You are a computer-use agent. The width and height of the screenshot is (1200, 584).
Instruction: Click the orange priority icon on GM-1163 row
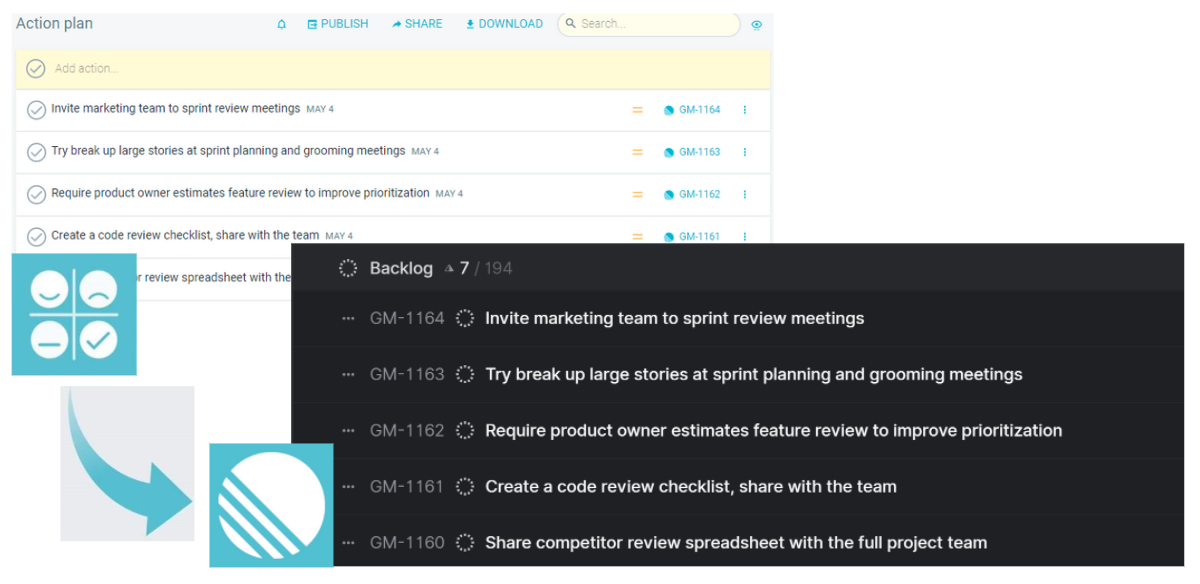click(x=637, y=152)
